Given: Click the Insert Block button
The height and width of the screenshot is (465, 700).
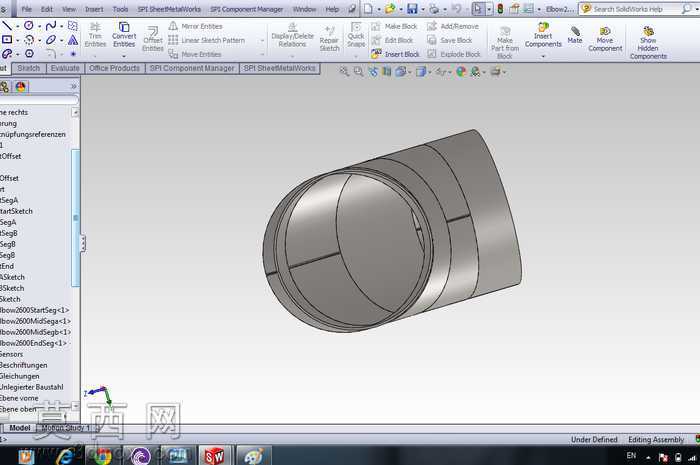Looking at the screenshot, I should pos(396,54).
